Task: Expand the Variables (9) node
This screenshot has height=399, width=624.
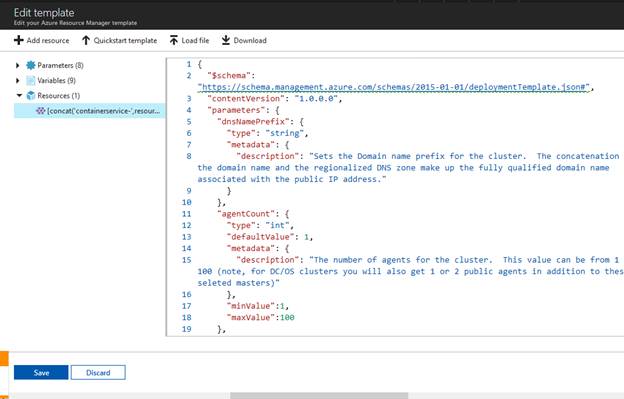Action: point(18,80)
